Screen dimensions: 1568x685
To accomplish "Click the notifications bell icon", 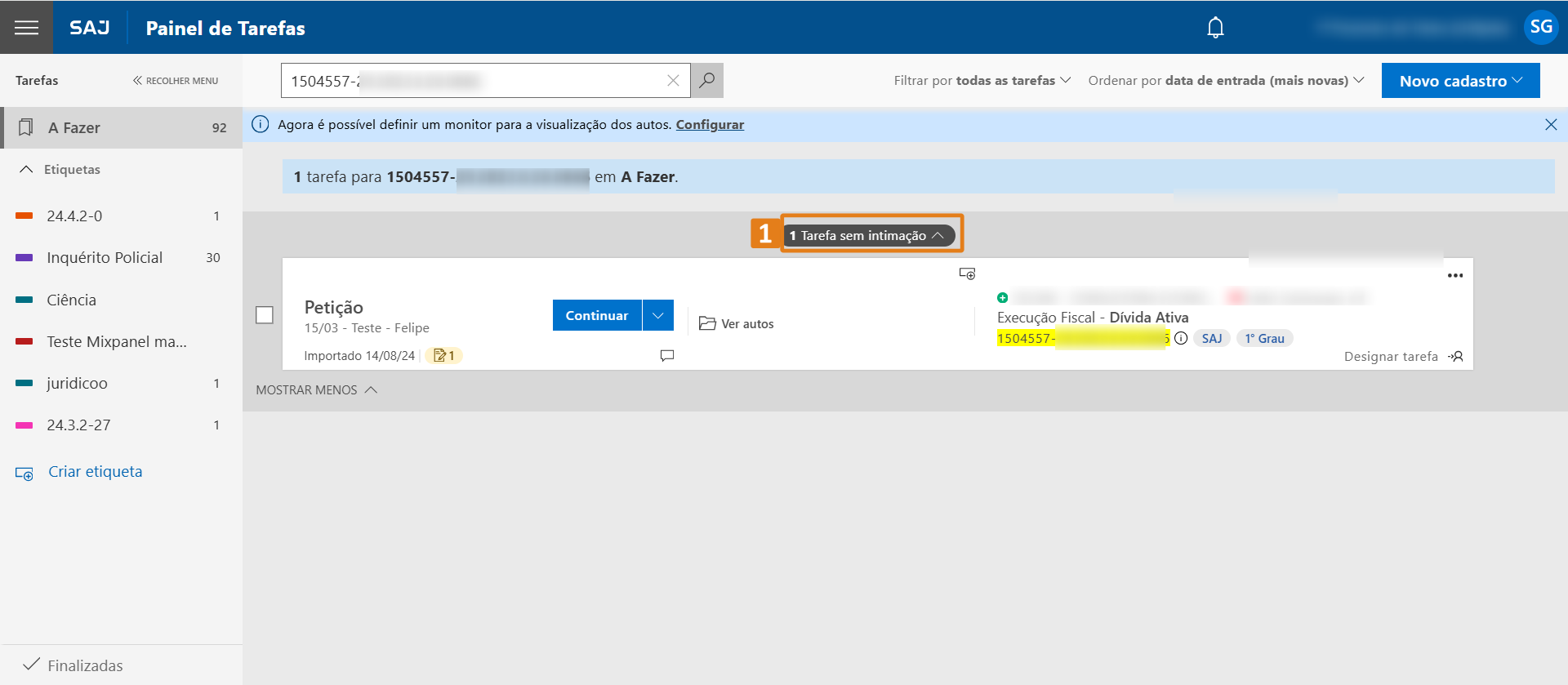I will point(1215,28).
